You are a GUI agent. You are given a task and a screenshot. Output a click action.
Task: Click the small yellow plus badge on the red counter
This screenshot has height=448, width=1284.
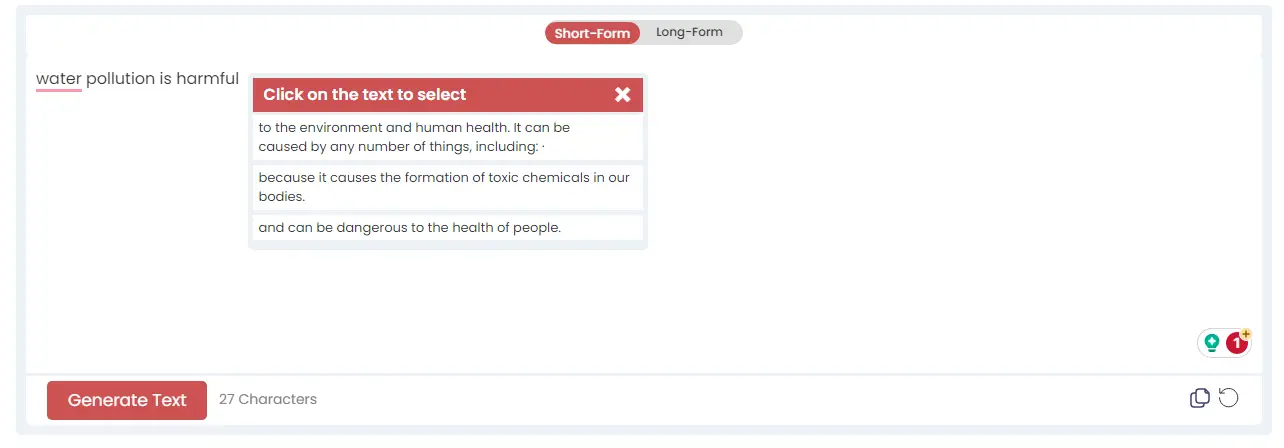pos(1246,333)
